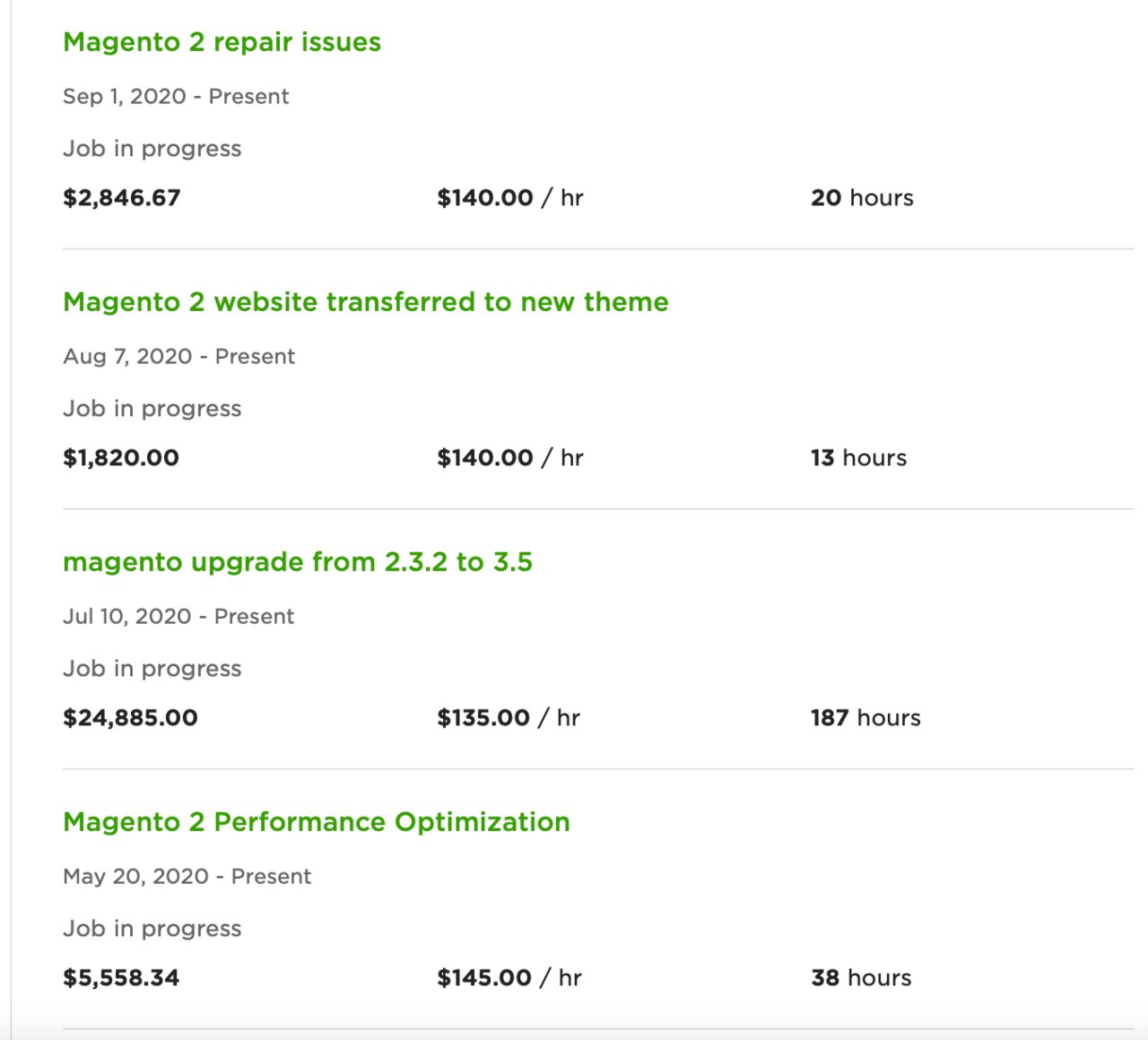Viewport: 1148px width, 1040px height.
Task: Open the 'Magento 2 repair issues' job
Action: point(222,42)
